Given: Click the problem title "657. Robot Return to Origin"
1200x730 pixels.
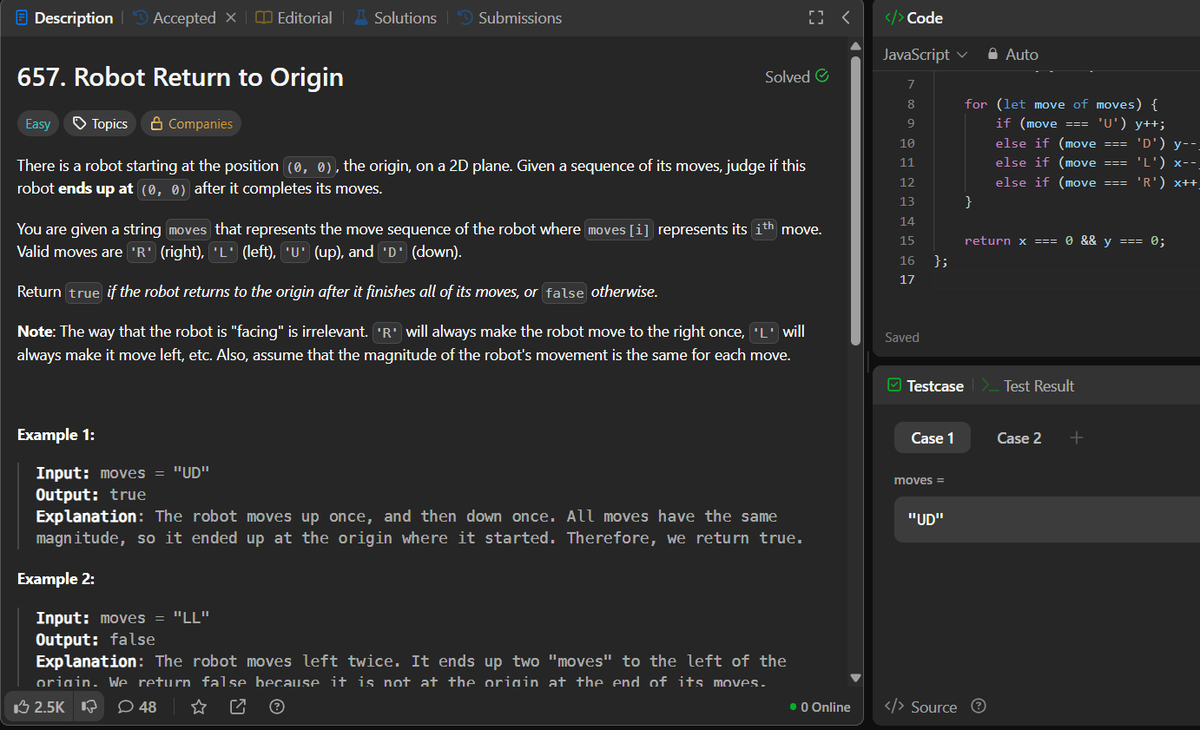Looking at the screenshot, I should click(180, 77).
